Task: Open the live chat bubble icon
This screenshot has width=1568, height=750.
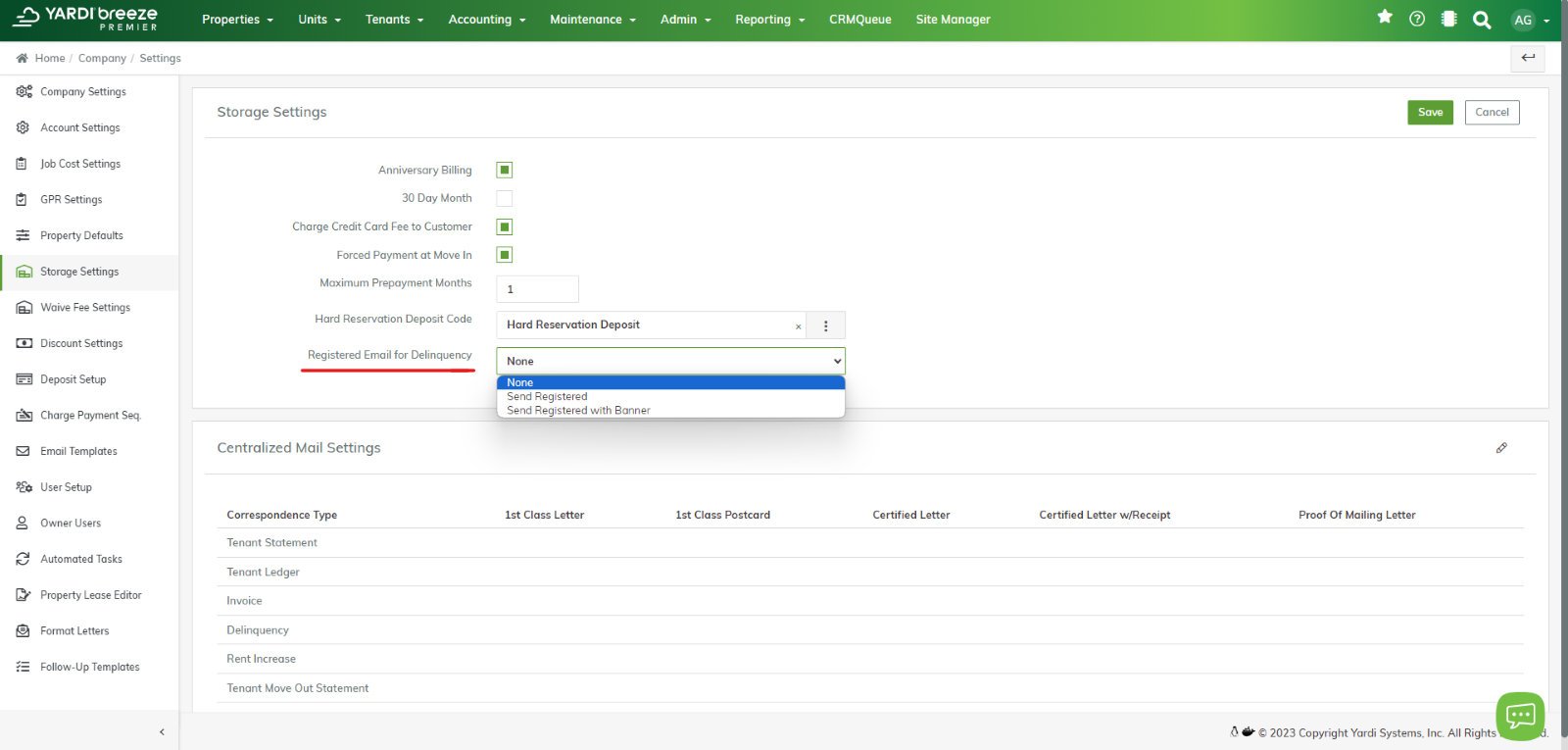Action: click(x=1520, y=716)
